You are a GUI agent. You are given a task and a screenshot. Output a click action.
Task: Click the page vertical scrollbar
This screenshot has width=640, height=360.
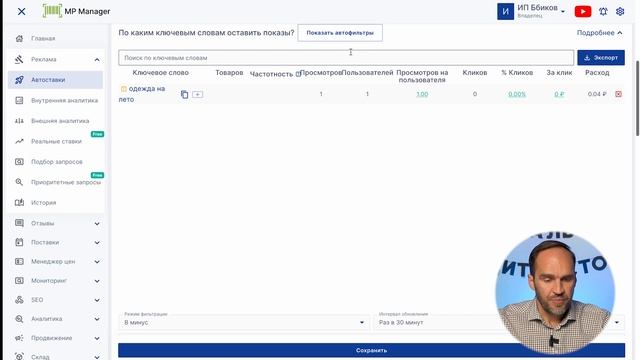(637, 99)
